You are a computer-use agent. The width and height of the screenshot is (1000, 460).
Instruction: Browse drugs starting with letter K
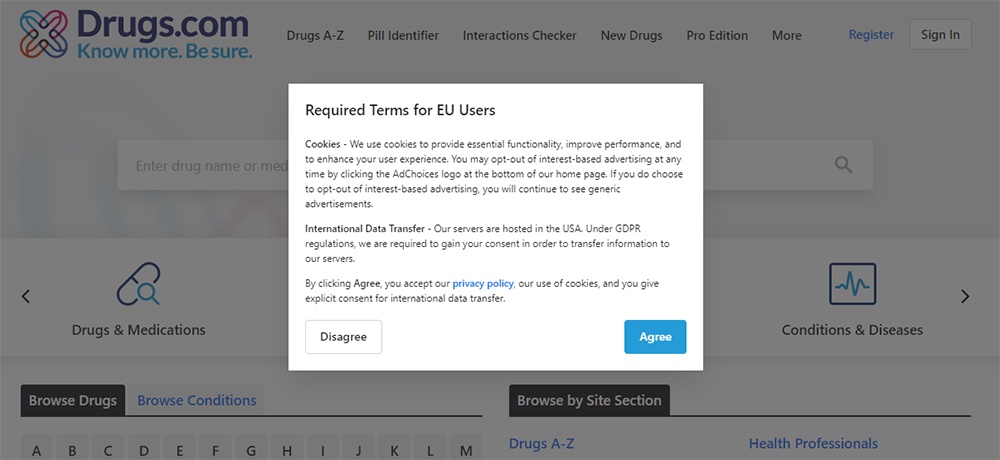[x=394, y=450]
